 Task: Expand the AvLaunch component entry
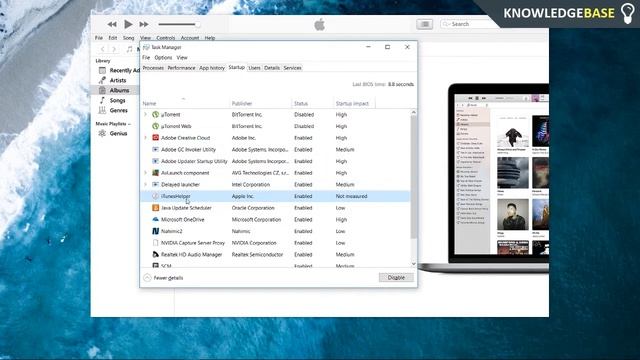coord(146,173)
